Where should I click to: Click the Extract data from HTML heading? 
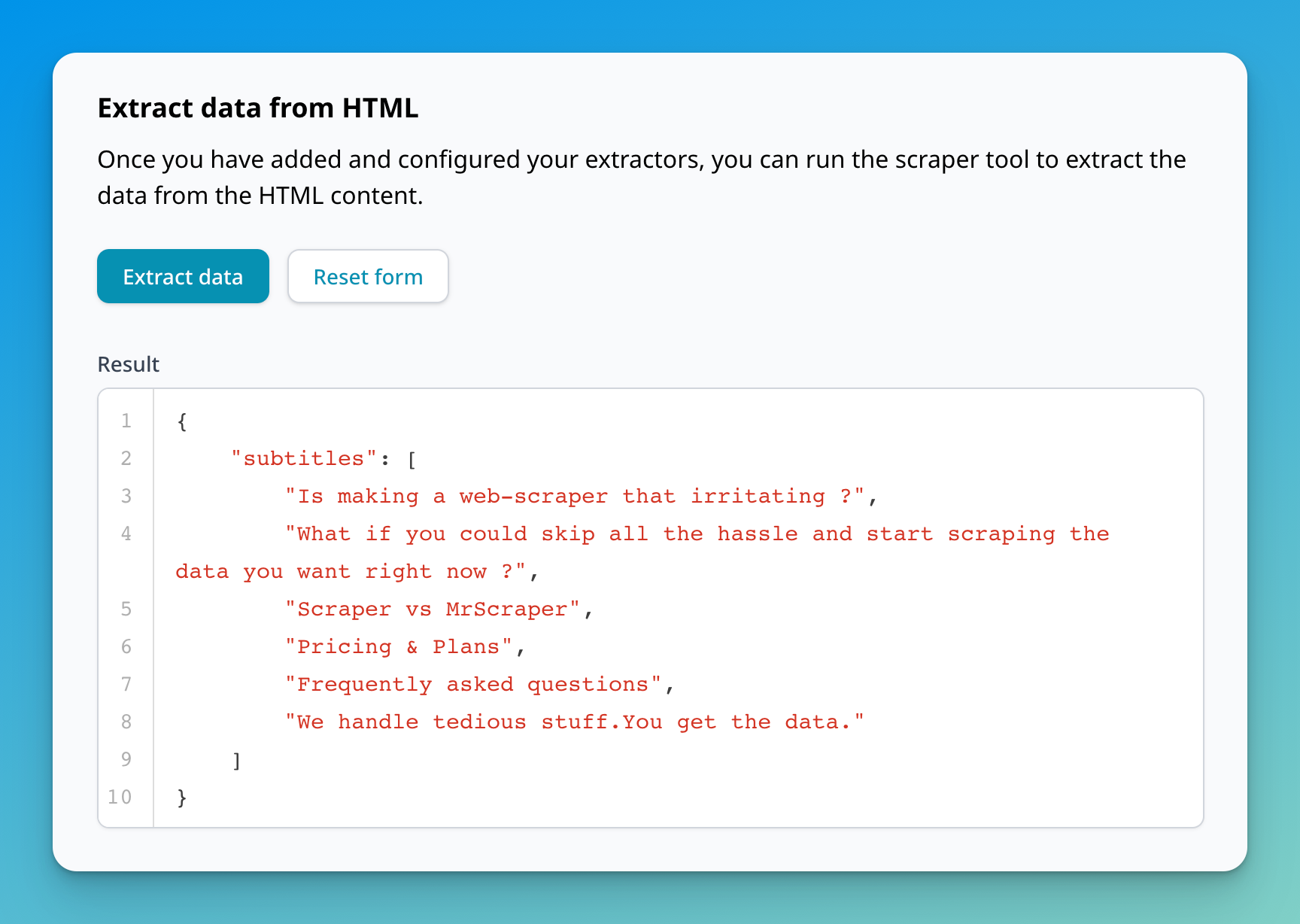pyautogui.click(x=258, y=108)
